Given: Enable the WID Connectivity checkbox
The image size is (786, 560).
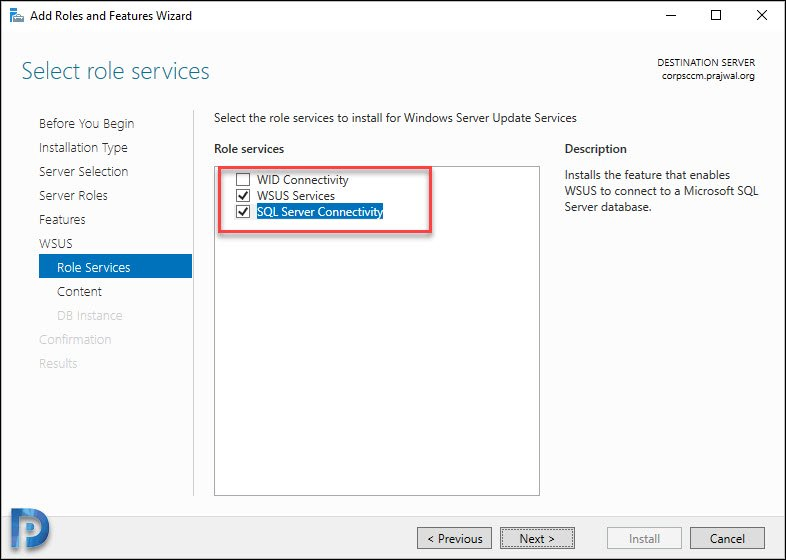Looking at the screenshot, I should 243,179.
